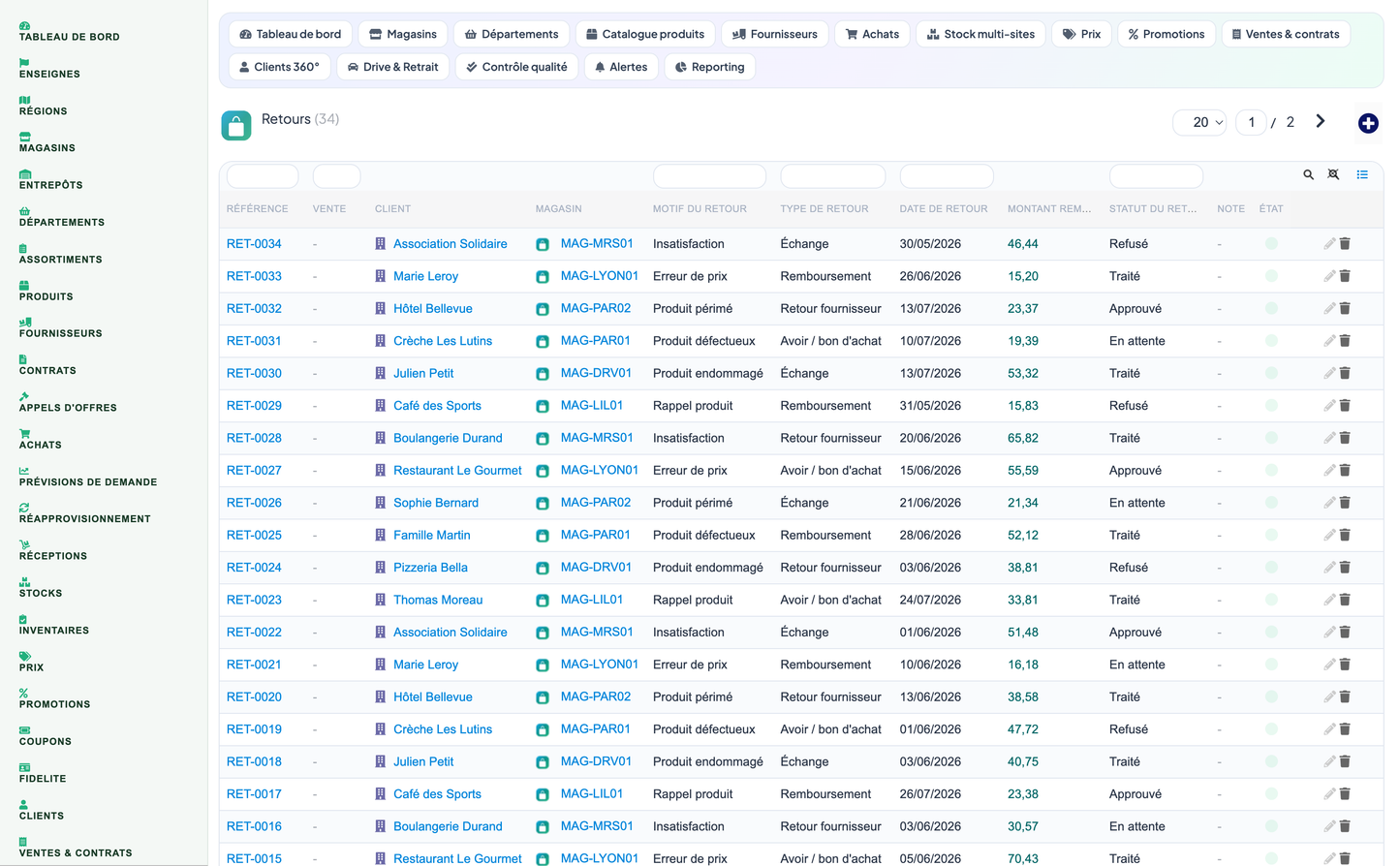Viewport: 1400px width, 866px height.
Task: Delete RET-0019 using the trash icon
Action: coord(1345,729)
